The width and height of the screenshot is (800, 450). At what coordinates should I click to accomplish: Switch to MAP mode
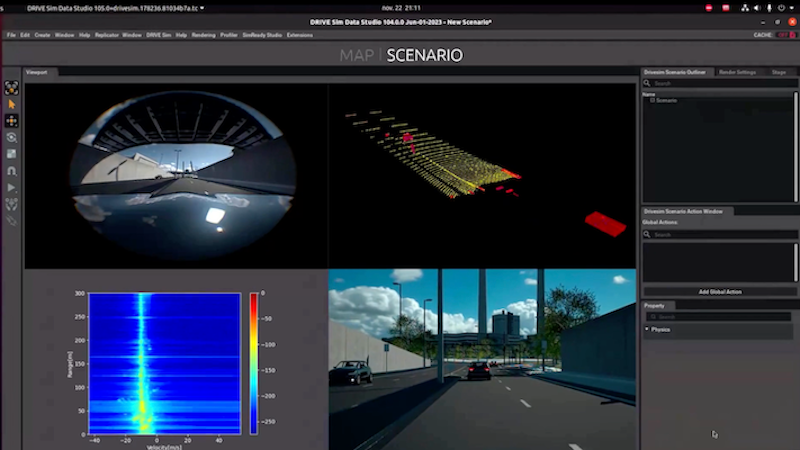coord(357,55)
